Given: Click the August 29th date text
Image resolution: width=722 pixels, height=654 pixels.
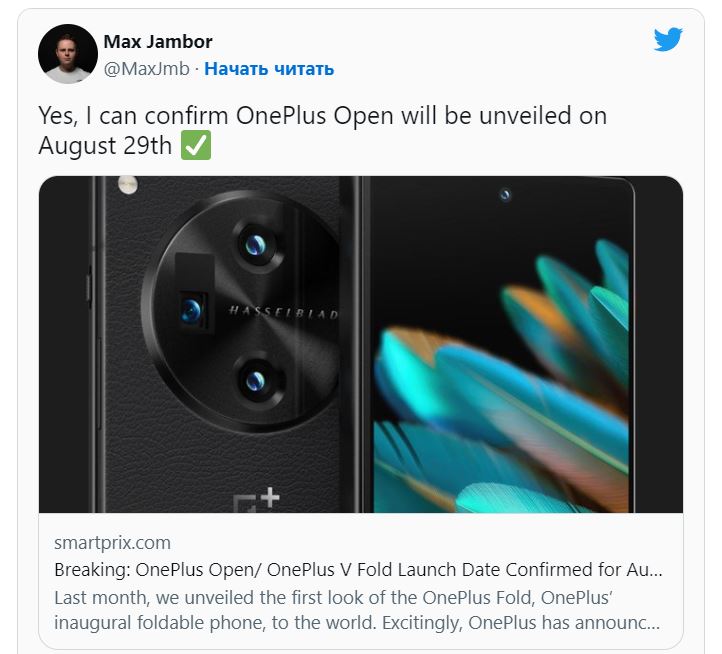Looking at the screenshot, I should coord(105,146).
